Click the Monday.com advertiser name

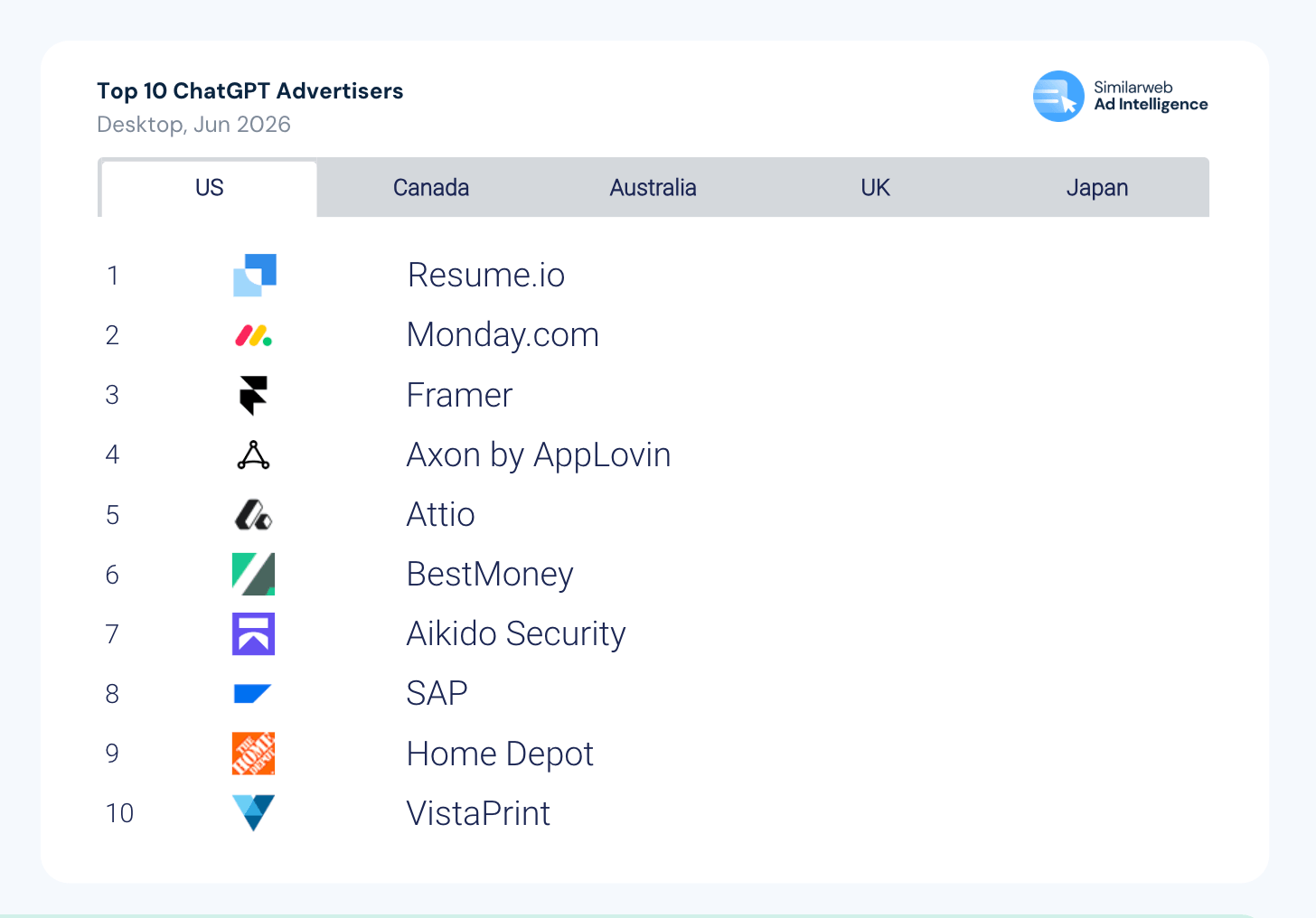pos(503,335)
